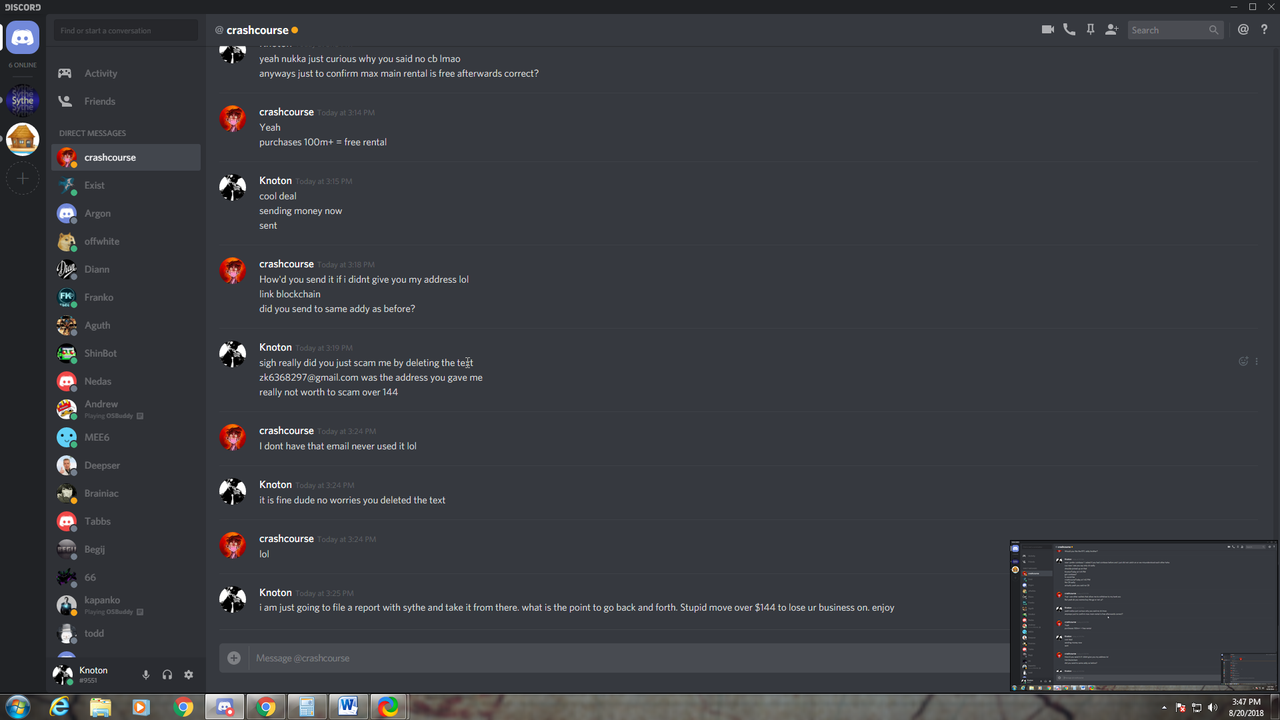Screen dimensions: 1280x720
Task: Toggle microphone mute in user panel
Action: 146,675
